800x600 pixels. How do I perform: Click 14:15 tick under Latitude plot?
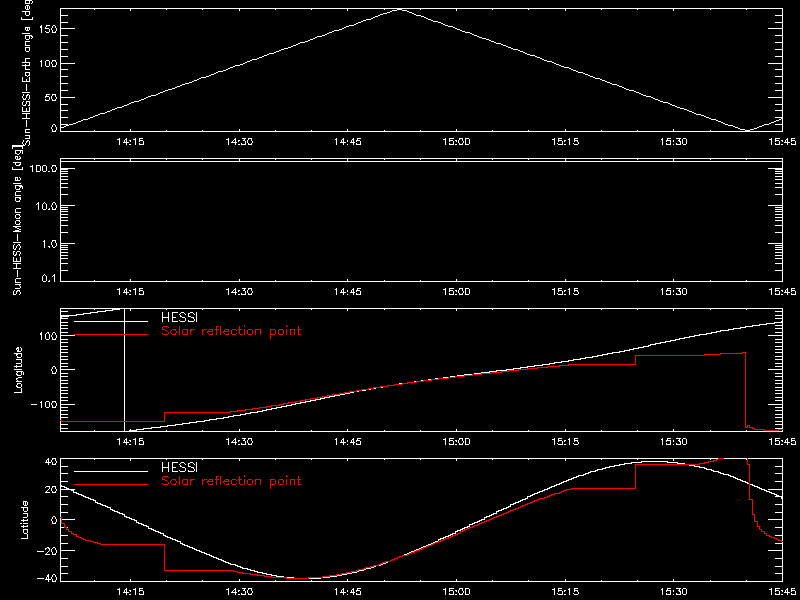coord(131,592)
